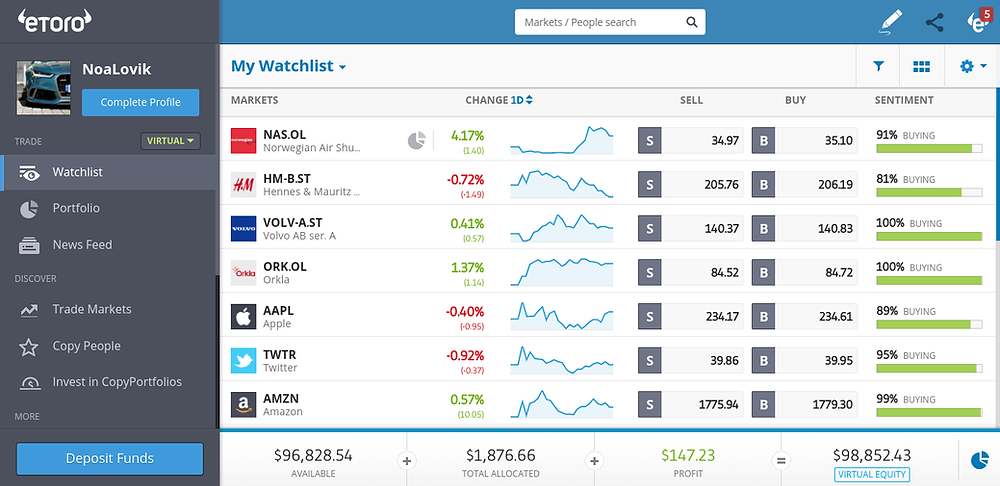Click the eToro logo
The height and width of the screenshot is (486, 1000).
[54, 21]
